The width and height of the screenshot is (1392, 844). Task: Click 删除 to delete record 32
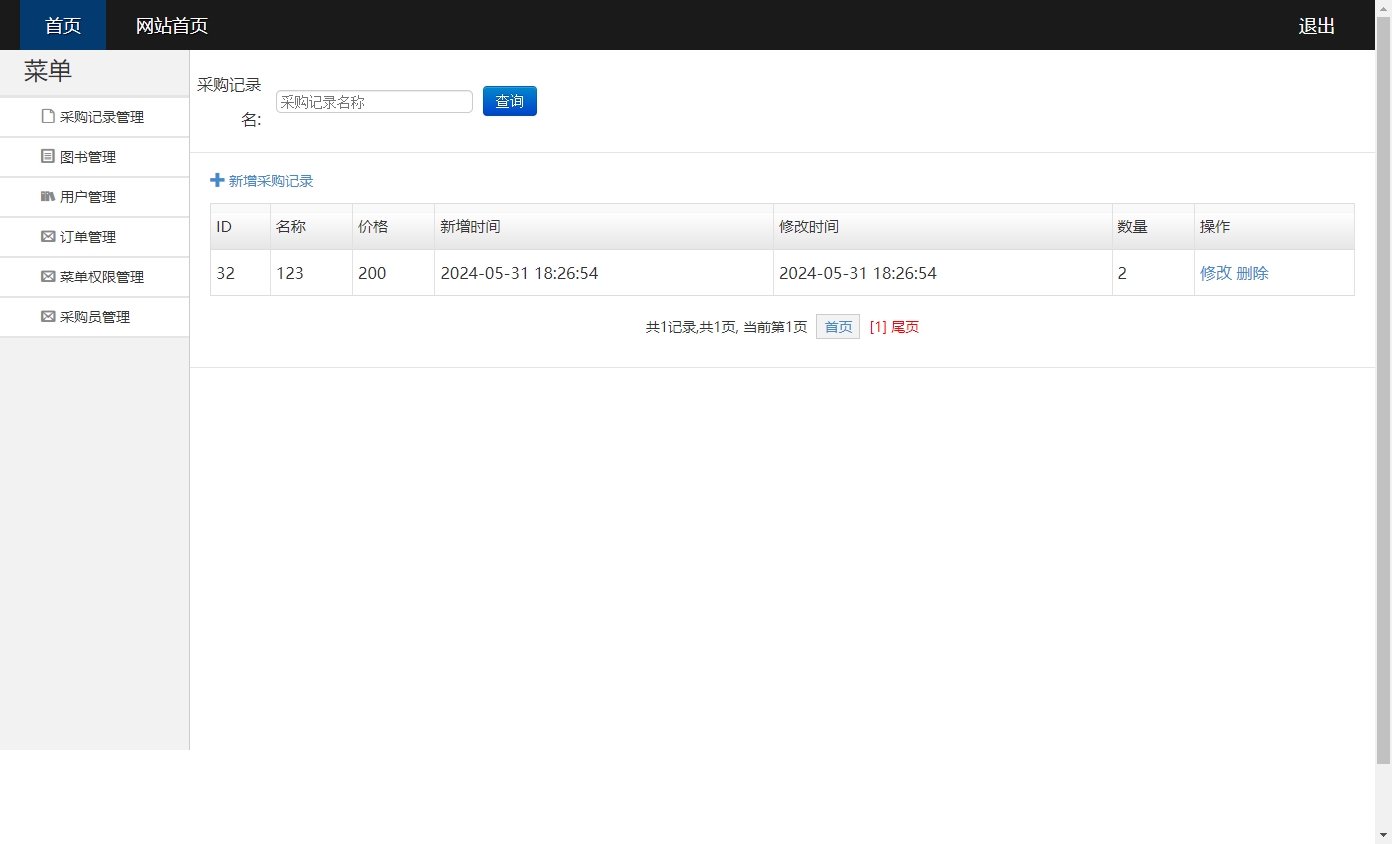coord(1253,272)
